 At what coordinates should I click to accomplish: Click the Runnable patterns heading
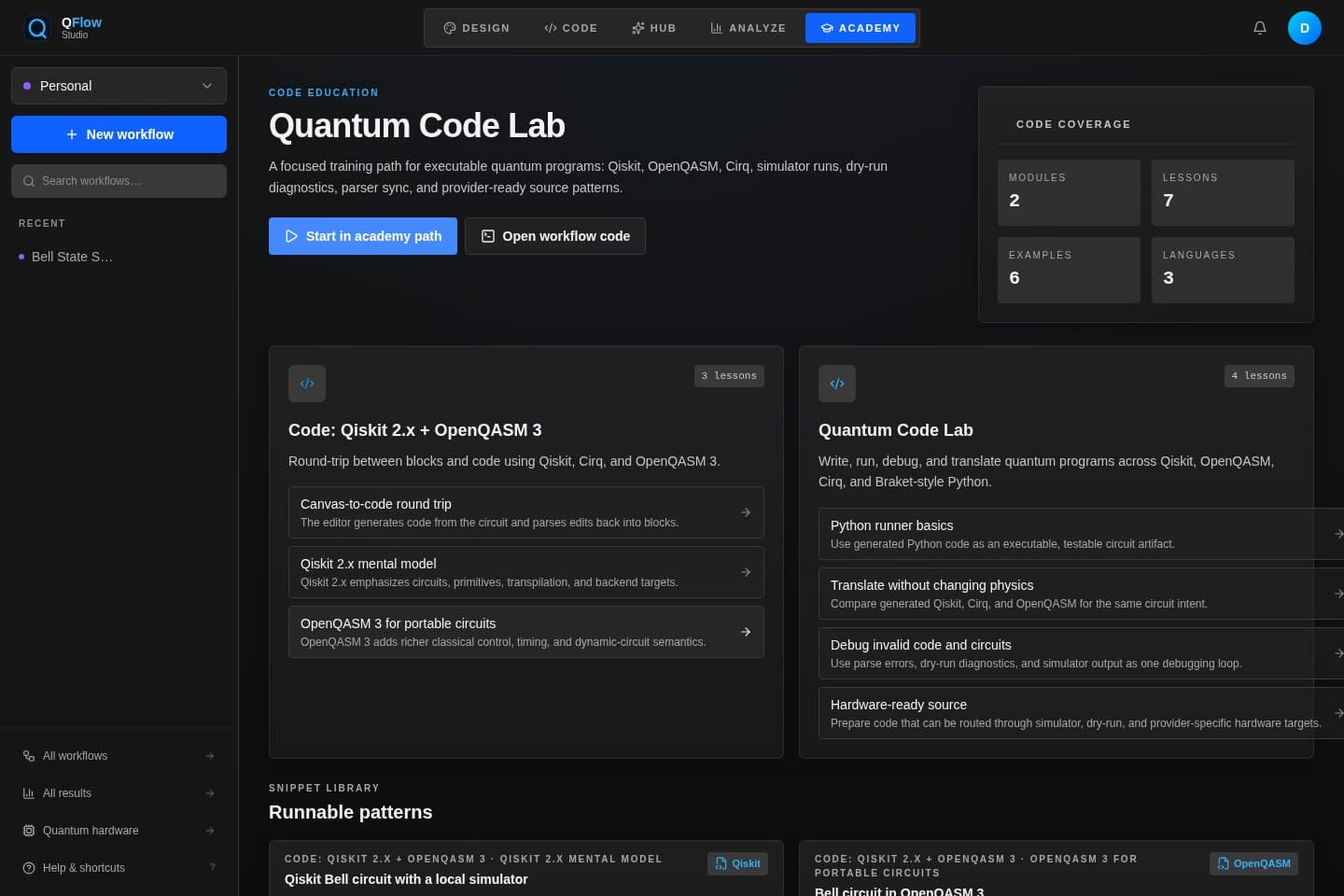[x=350, y=812]
